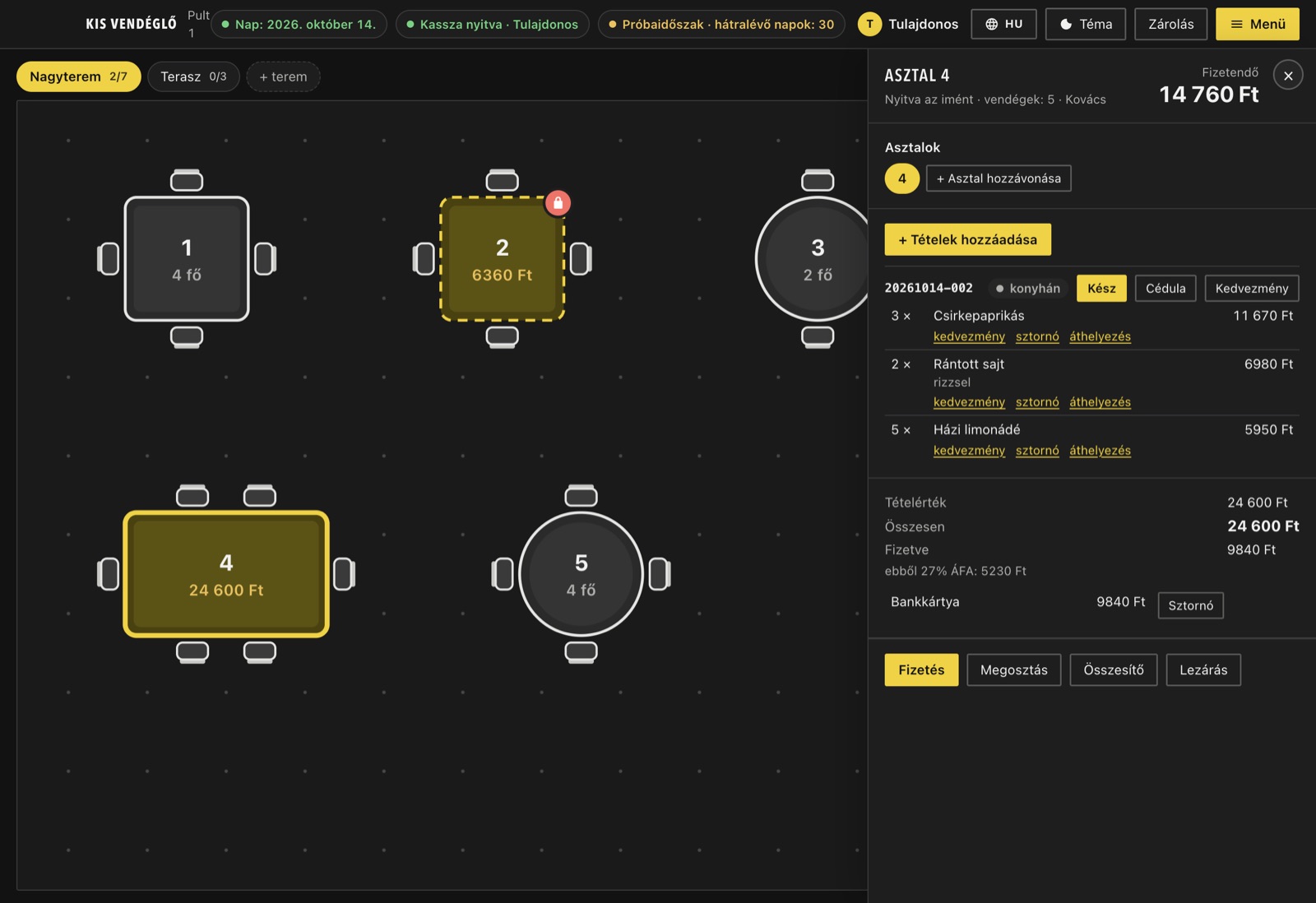Click the Tulajdonos user avatar
This screenshot has height=903, width=1316.
pos(869,24)
